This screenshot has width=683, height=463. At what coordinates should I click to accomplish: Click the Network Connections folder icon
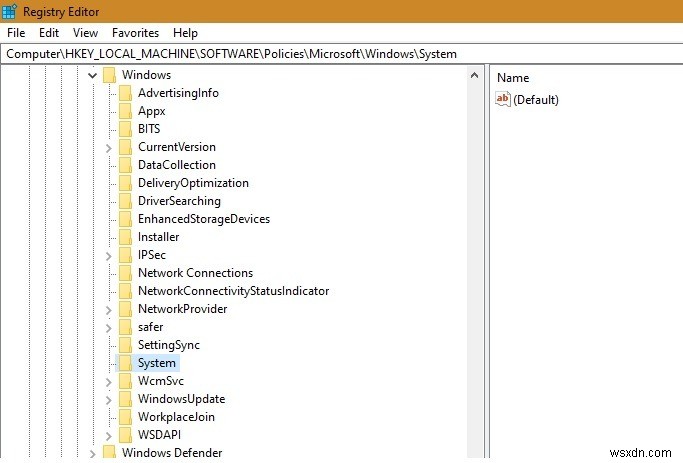125,273
